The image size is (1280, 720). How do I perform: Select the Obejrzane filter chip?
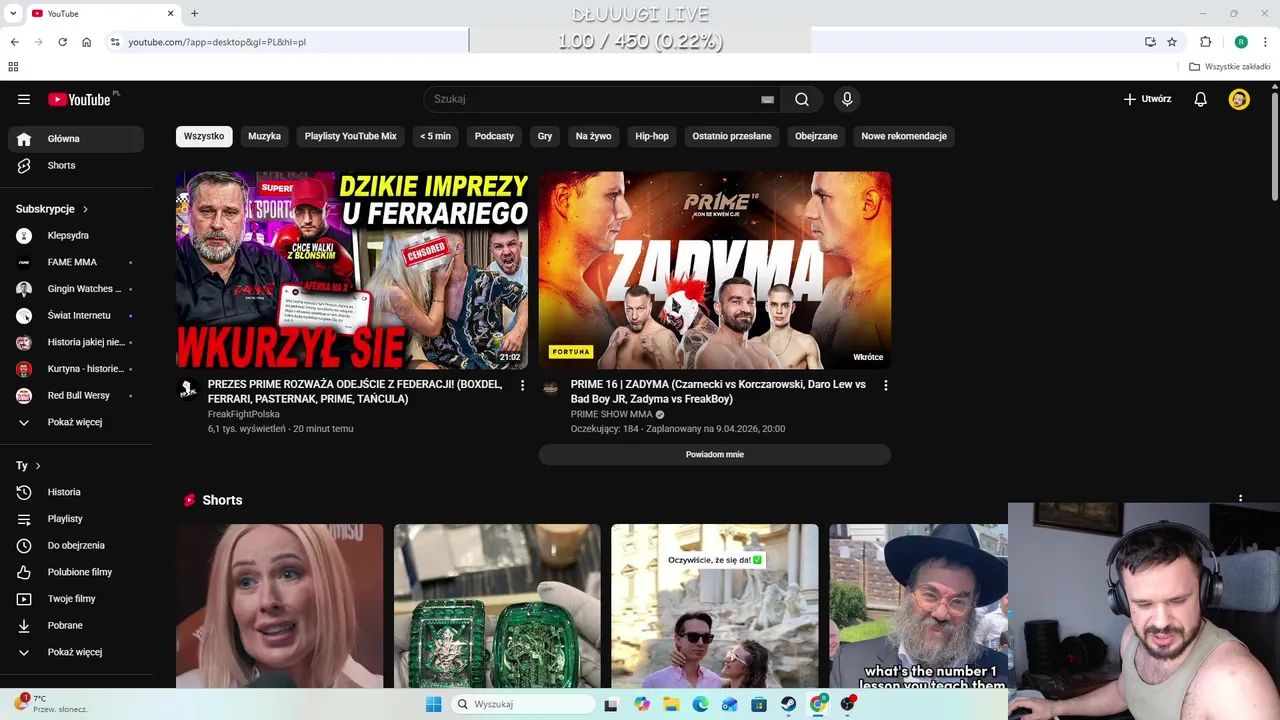(x=816, y=136)
